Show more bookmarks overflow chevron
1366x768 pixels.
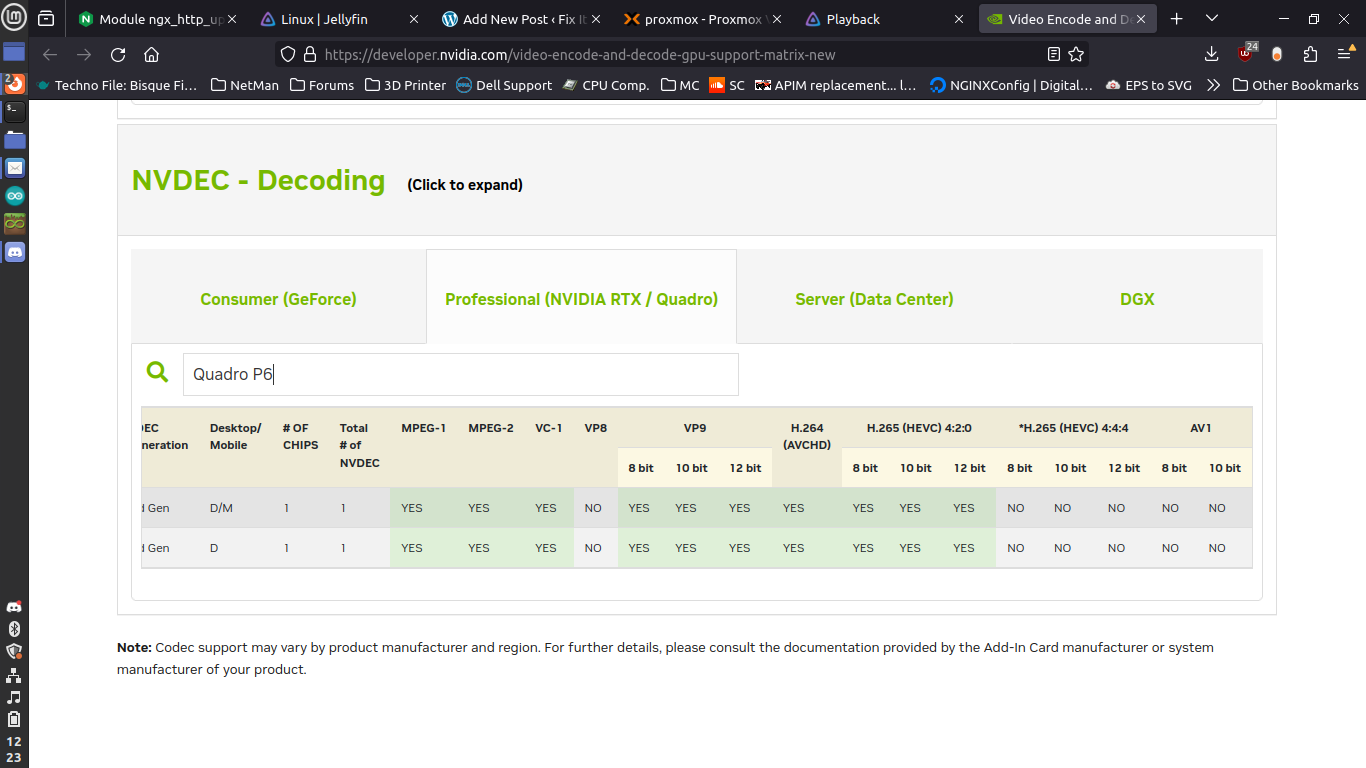[x=1213, y=85]
